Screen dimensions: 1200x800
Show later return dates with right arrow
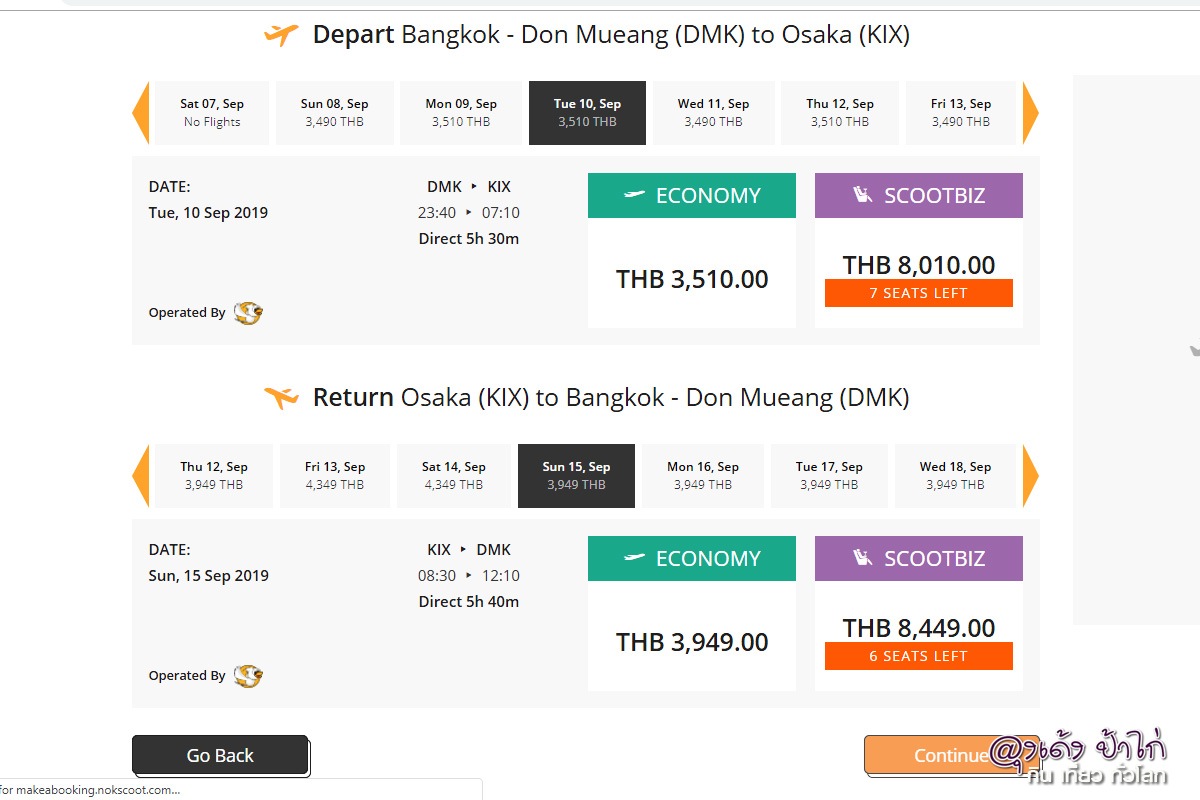(1030, 476)
